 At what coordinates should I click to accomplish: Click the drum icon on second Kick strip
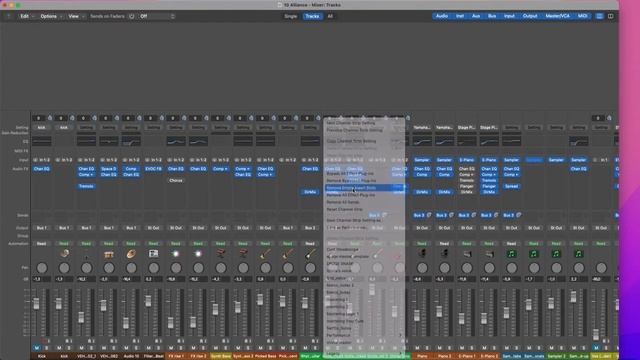pyautogui.click(x=64, y=253)
